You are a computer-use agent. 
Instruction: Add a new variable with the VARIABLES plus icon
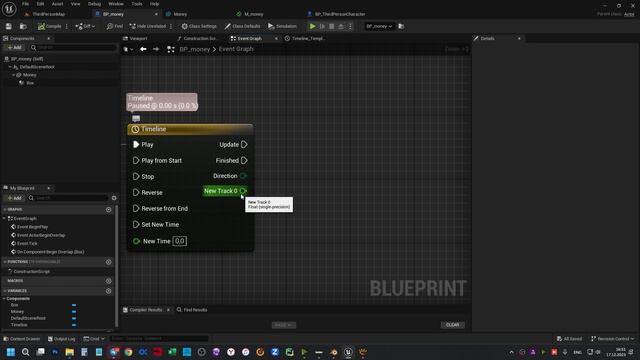[109, 291]
